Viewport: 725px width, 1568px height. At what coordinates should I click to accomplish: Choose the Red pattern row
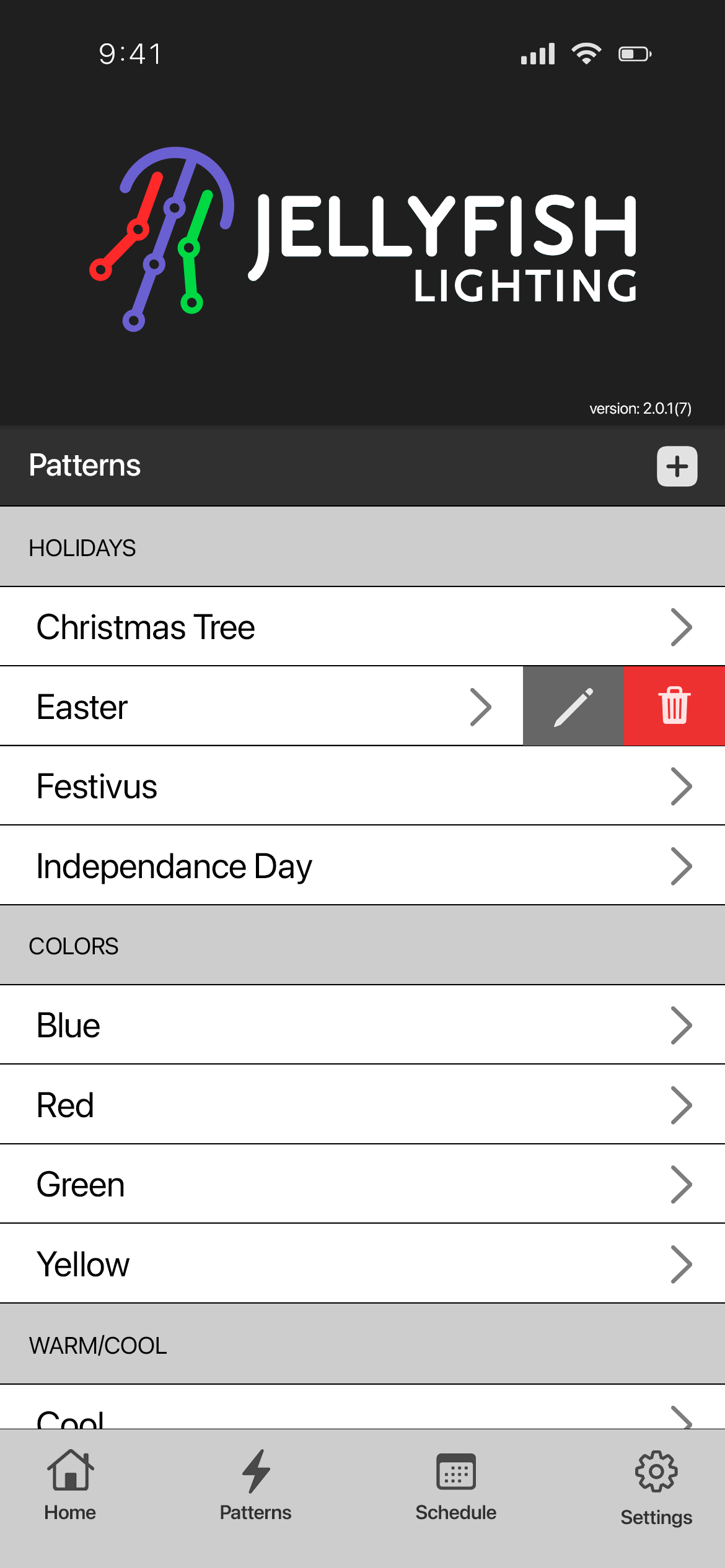(362, 1105)
